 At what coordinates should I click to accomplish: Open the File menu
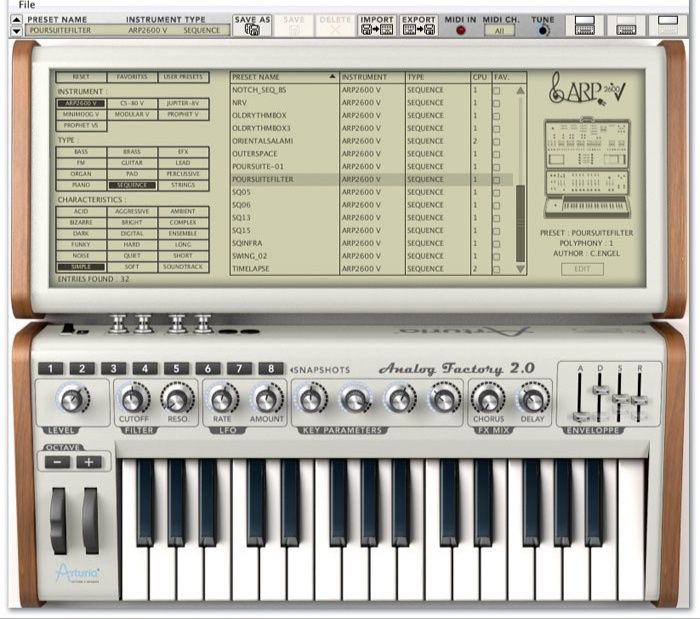(27, 5)
